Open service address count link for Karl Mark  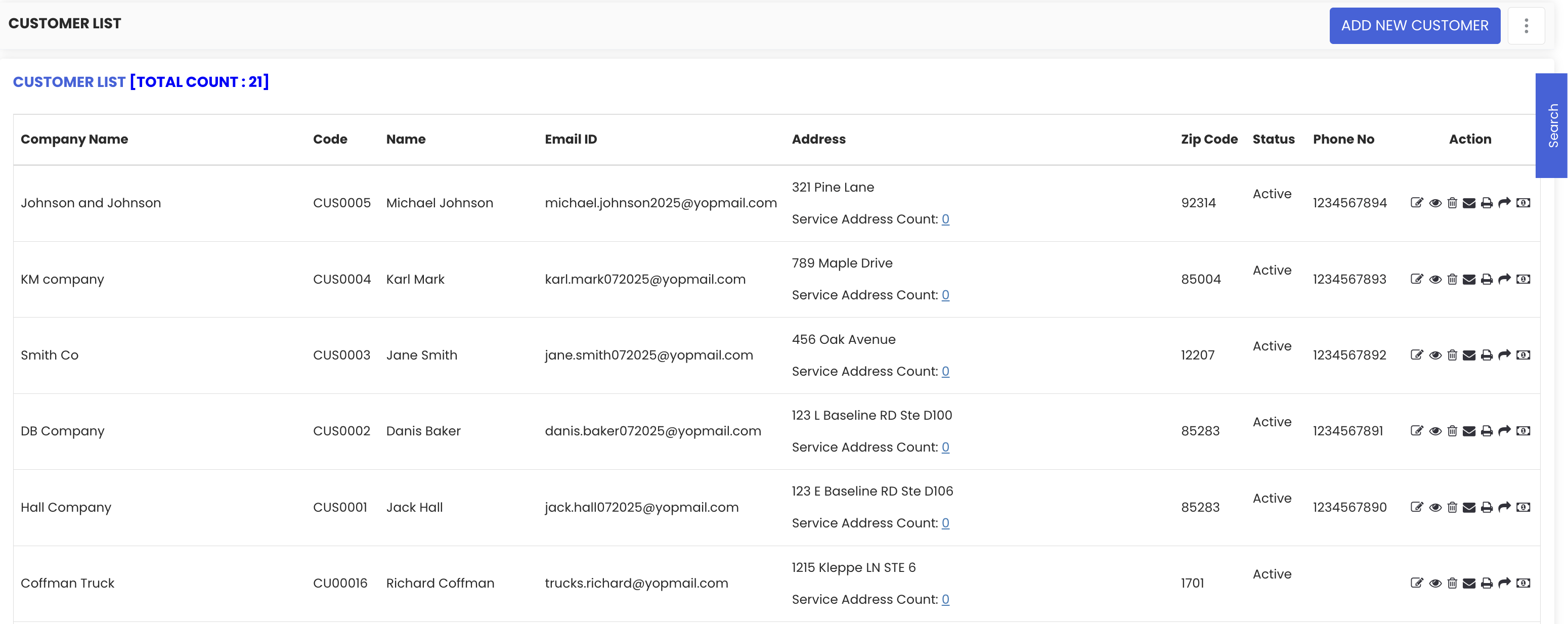[x=945, y=295]
